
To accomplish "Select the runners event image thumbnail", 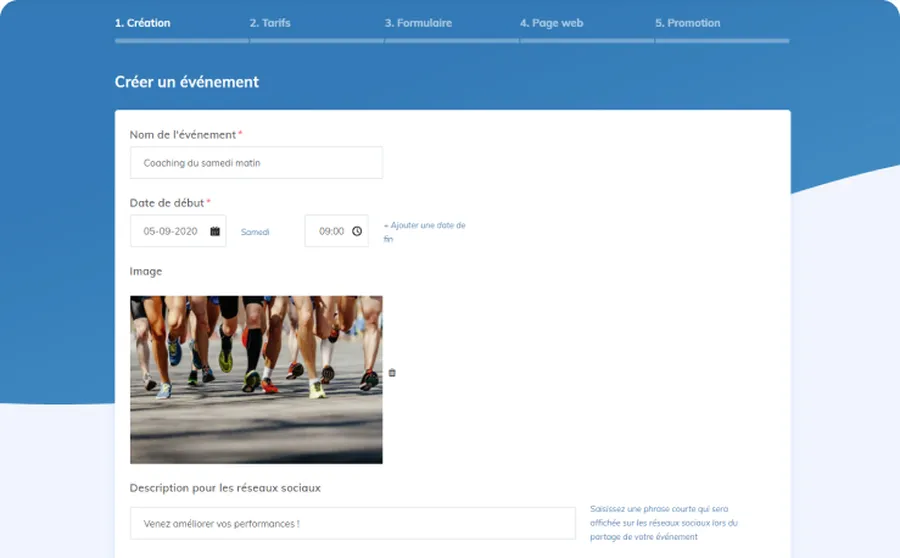I will coord(256,379).
